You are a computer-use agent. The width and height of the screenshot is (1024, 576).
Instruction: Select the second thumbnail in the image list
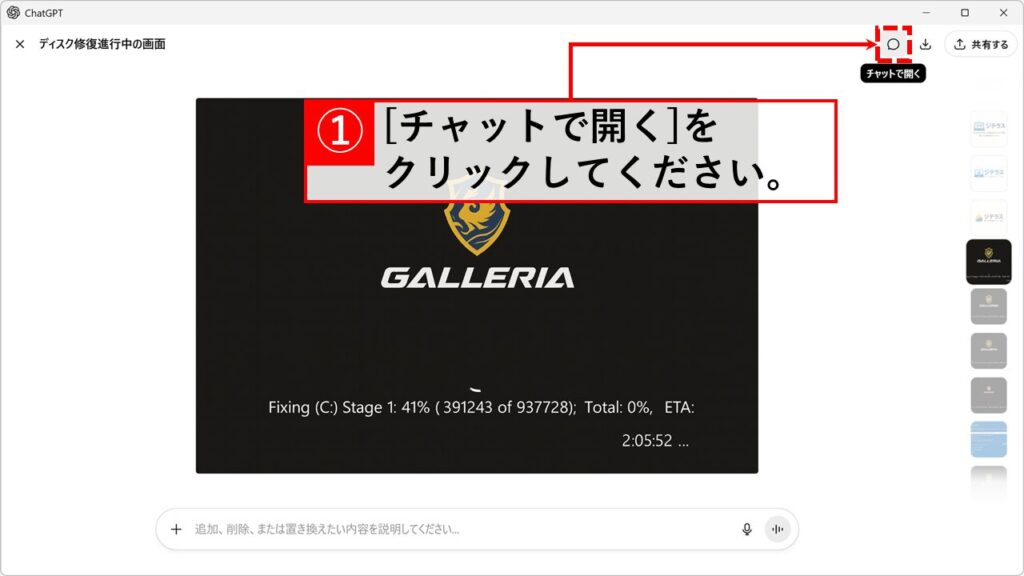pos(988,172)
